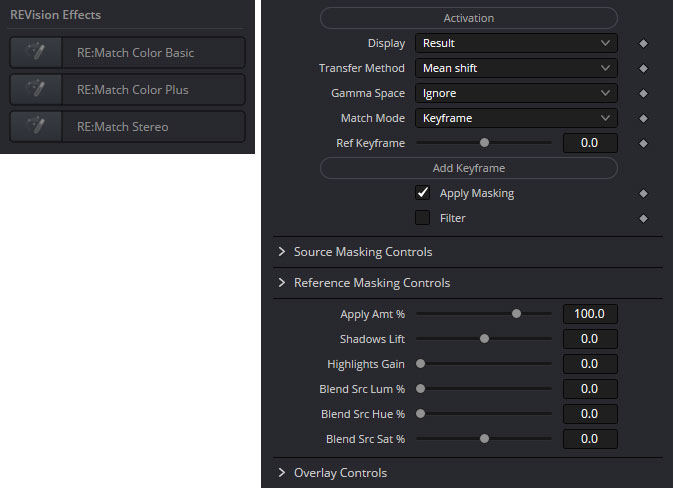
Task: Select the RE:Match Color Basic effect
Action: coord(127,52)
